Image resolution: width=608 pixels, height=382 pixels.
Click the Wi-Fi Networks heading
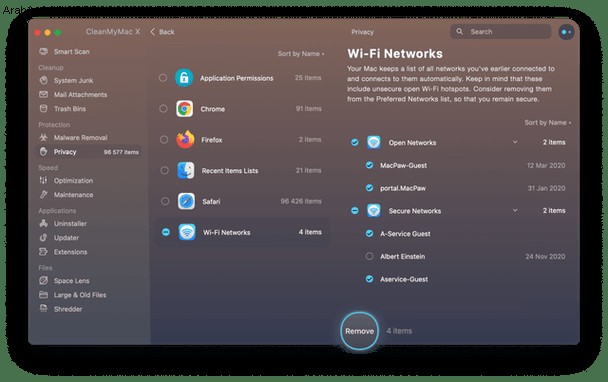tap(395, 54)
